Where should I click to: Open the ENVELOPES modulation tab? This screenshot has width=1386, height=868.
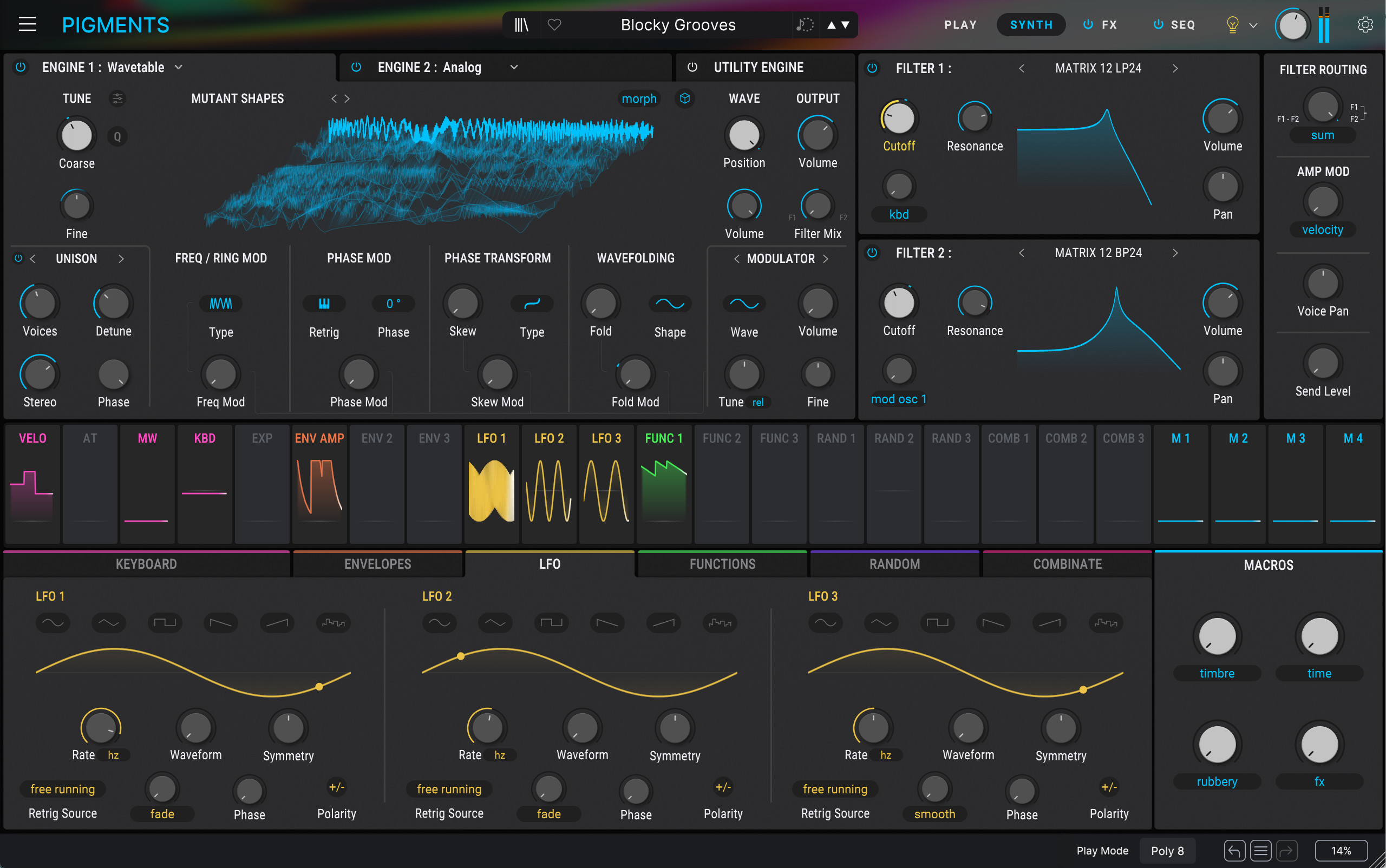click(x=377, y=564)
